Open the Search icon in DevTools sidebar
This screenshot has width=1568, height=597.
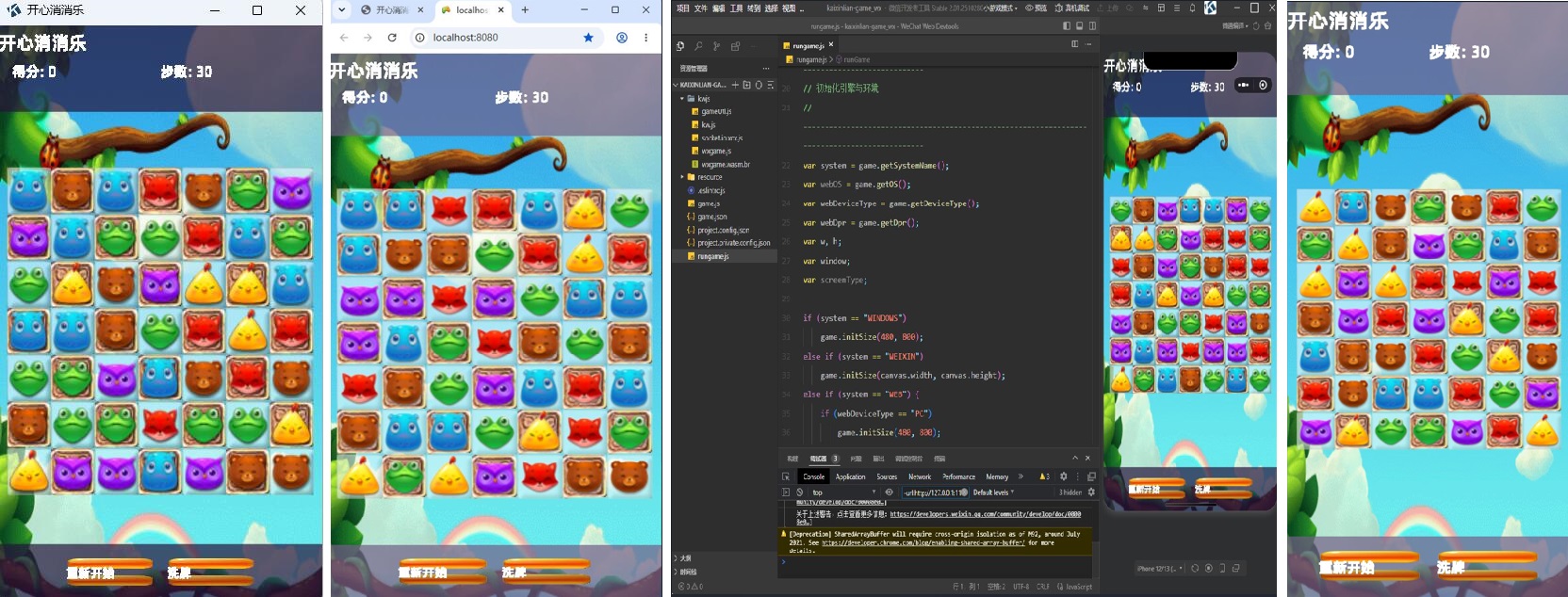click(698, 45)
